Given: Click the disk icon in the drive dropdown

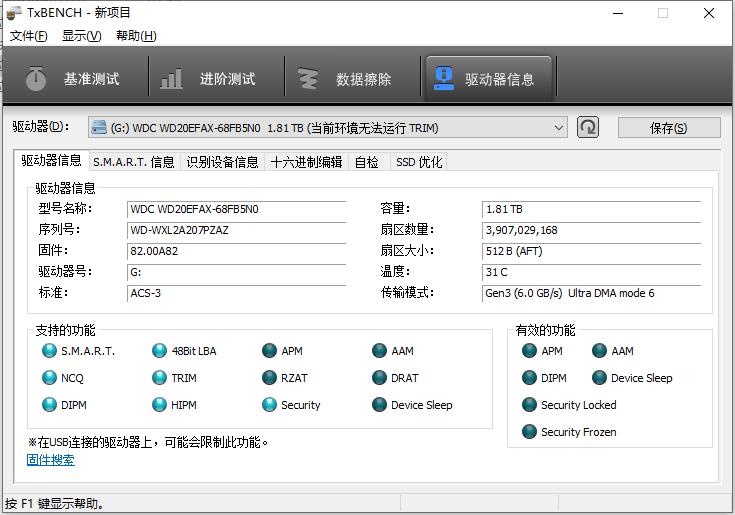Looking at the screenshot, I should click(x=99, y=127).
